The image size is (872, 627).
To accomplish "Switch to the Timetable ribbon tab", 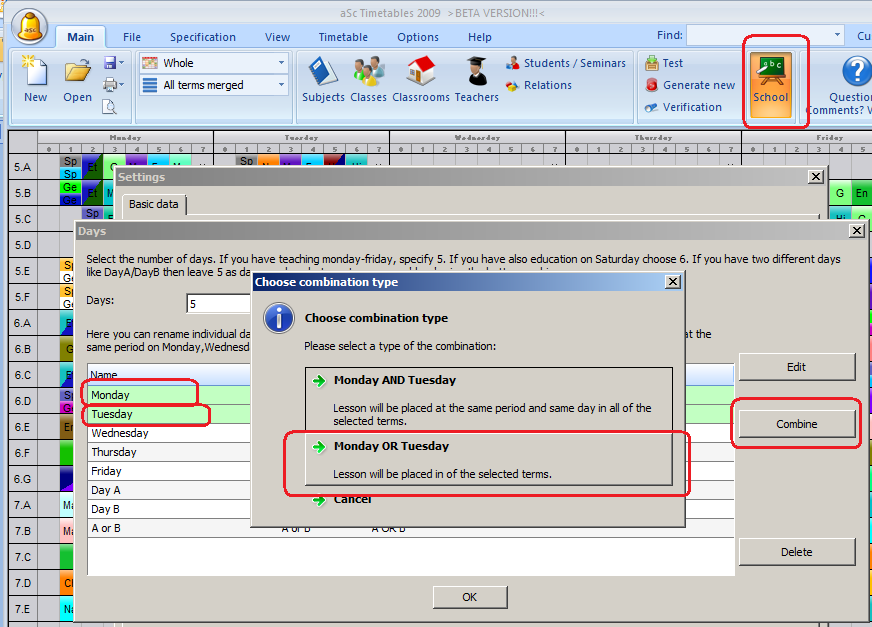I will pos(343,37).
